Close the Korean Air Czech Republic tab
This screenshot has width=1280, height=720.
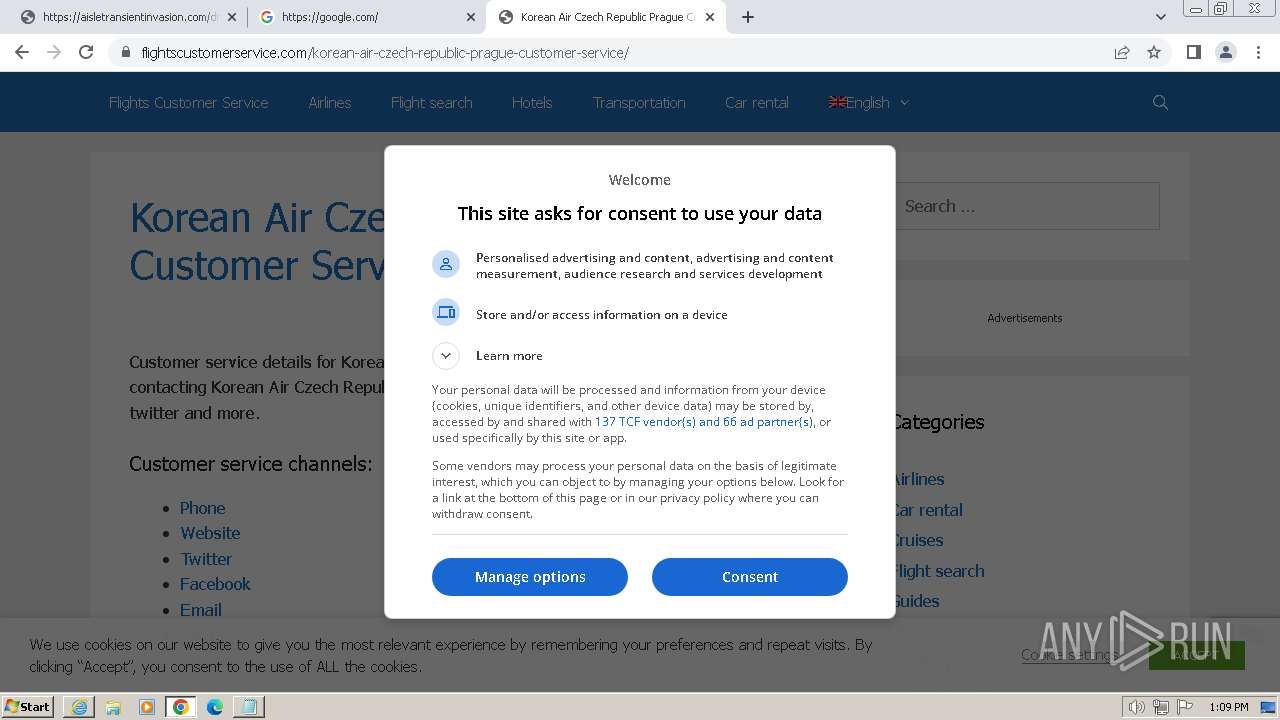(710, 17)
